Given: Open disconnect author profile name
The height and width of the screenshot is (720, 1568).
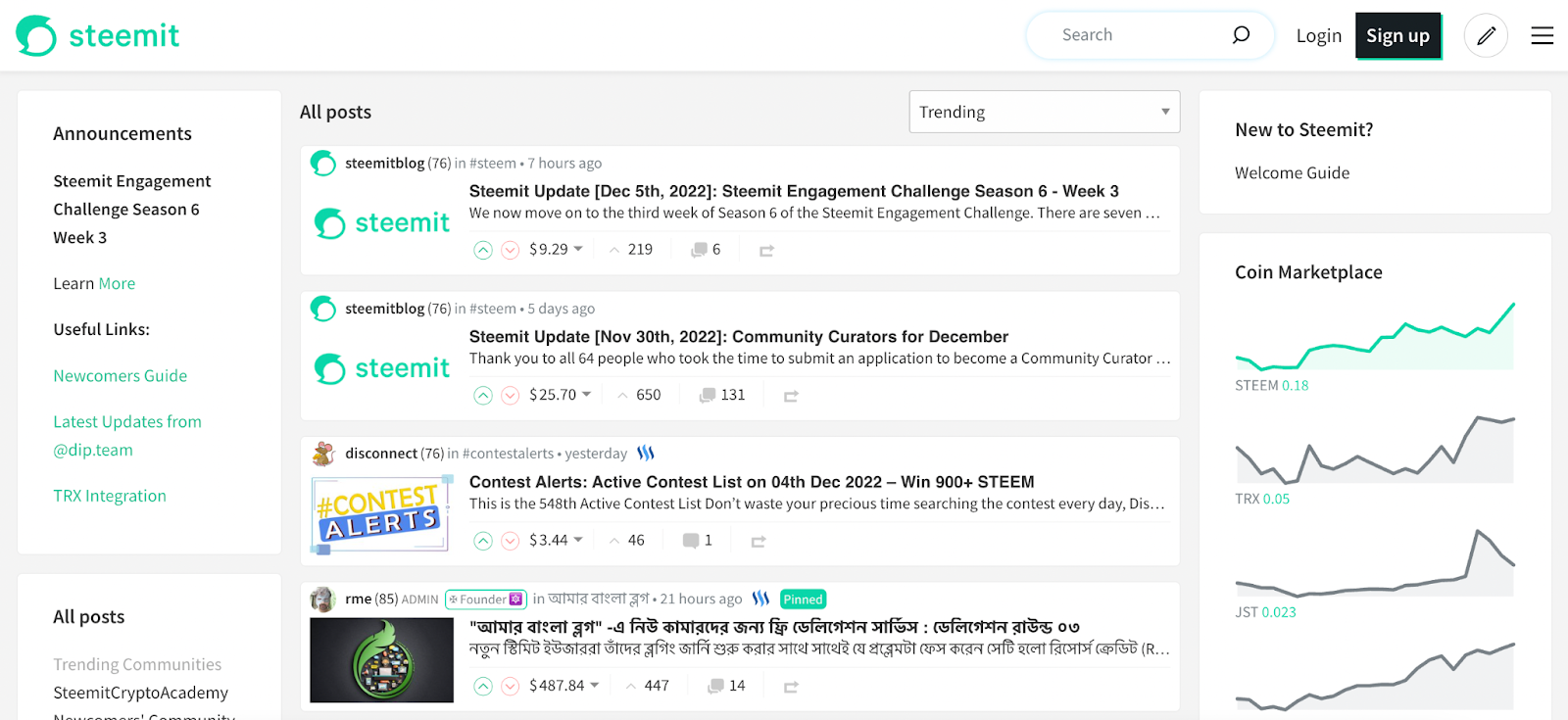Looking at the screenshot, I should tap(381, 454).
